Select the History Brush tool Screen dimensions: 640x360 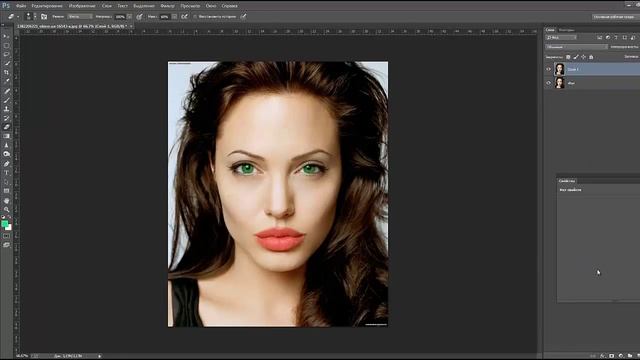coord(7,118)
